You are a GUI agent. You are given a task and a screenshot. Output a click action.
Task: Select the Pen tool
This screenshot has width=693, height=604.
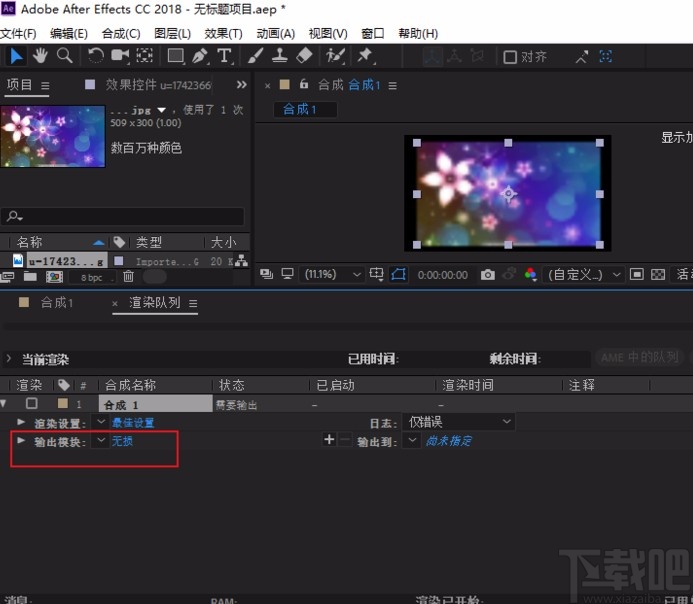(x=200, y=56)
